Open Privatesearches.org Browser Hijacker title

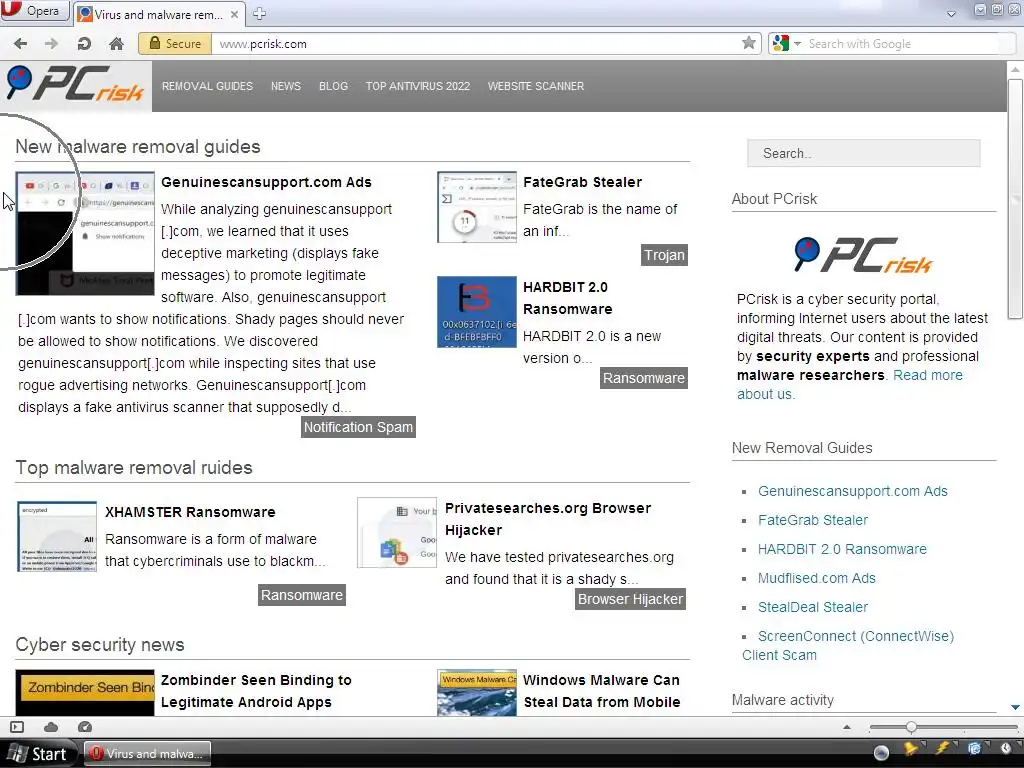point(548,519)
